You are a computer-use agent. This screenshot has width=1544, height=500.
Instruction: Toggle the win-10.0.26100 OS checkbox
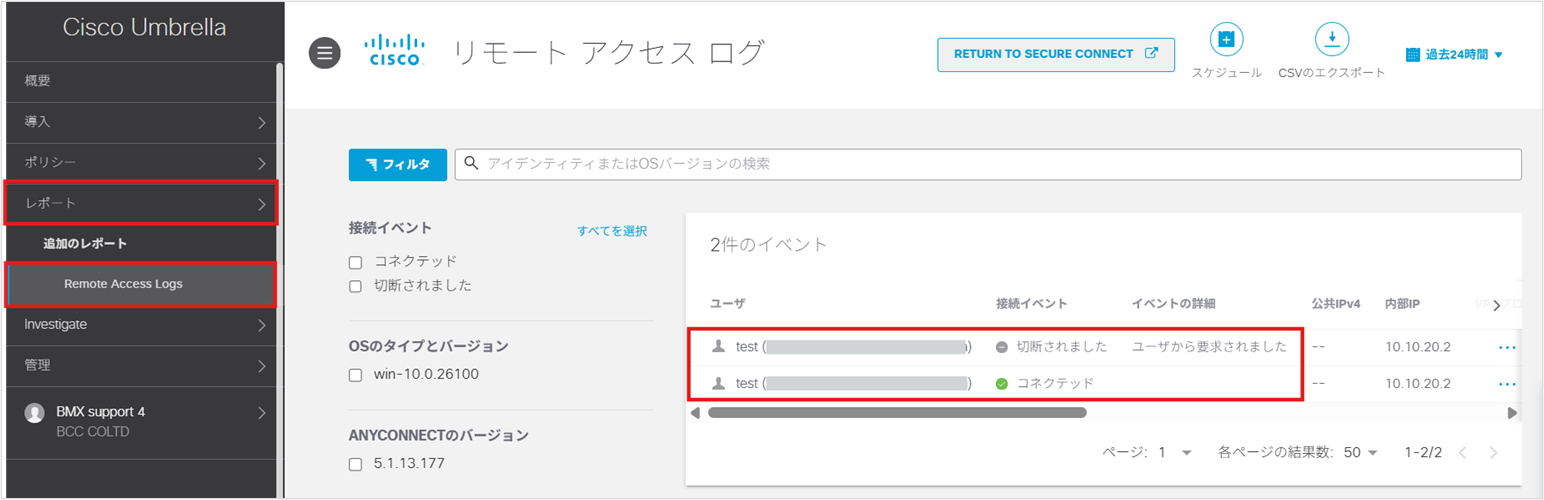click(355, 375)
